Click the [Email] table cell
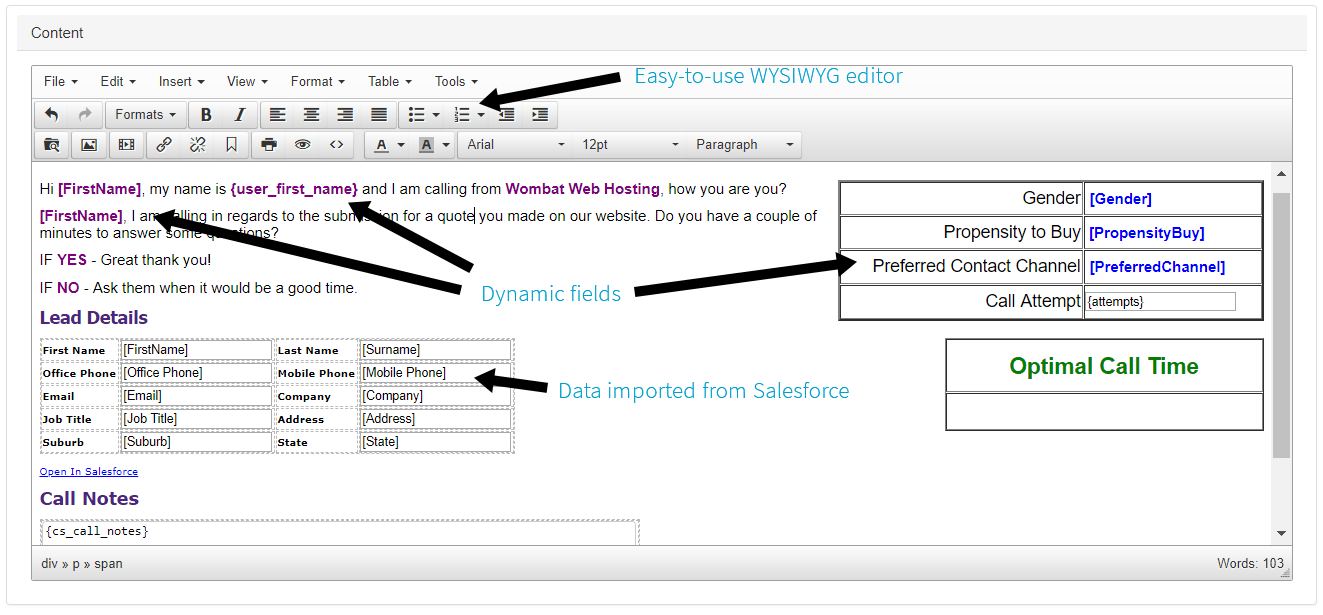 pyautogui.click(x=196, y=396)
